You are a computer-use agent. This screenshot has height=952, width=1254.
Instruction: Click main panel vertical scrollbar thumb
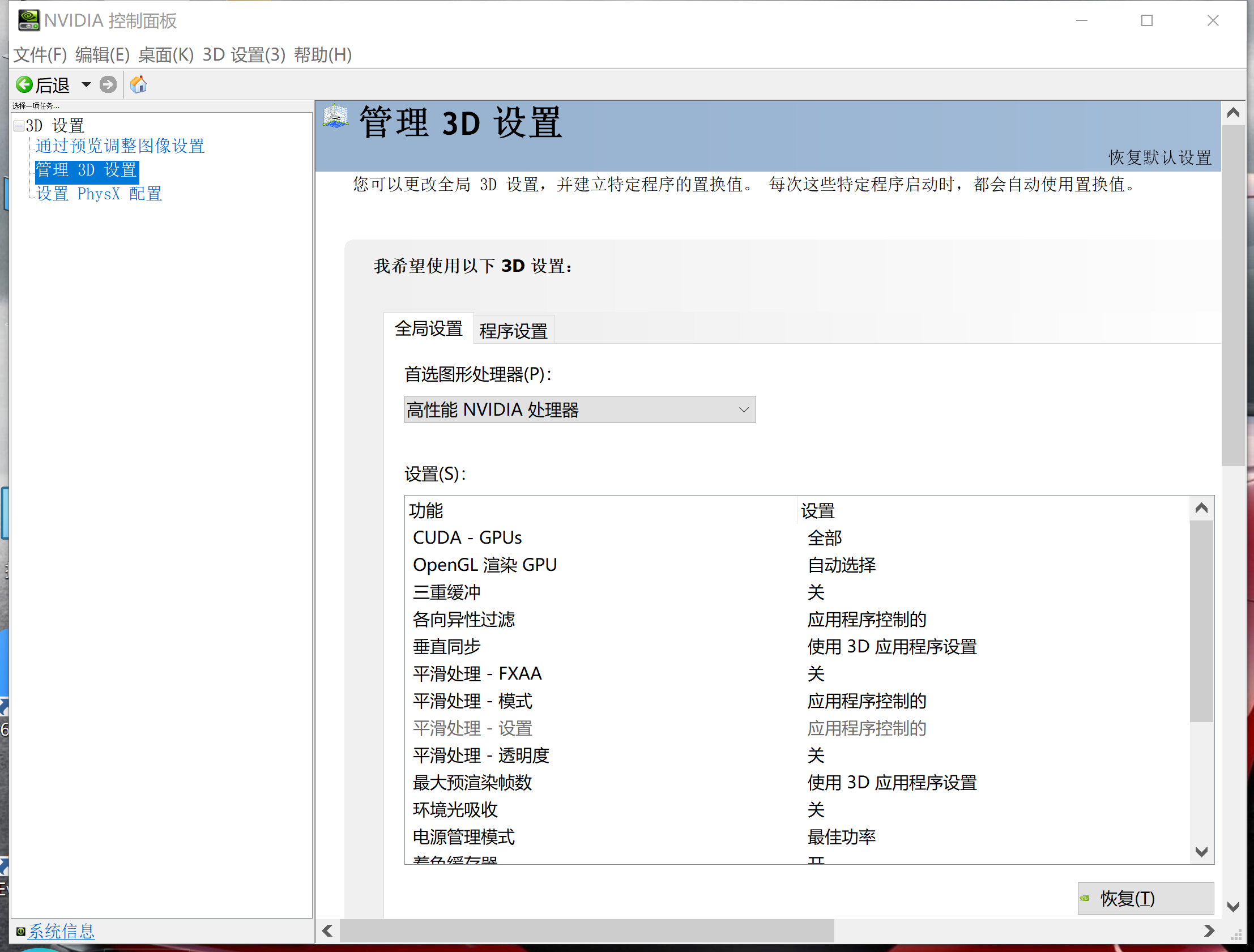[1233, 296]
